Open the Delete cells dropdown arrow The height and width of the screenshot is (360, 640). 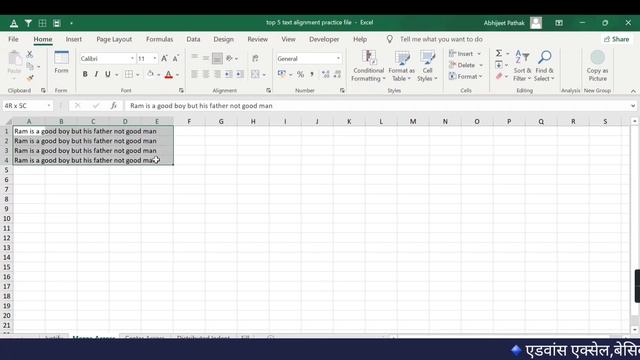click(x=481, y=65)
